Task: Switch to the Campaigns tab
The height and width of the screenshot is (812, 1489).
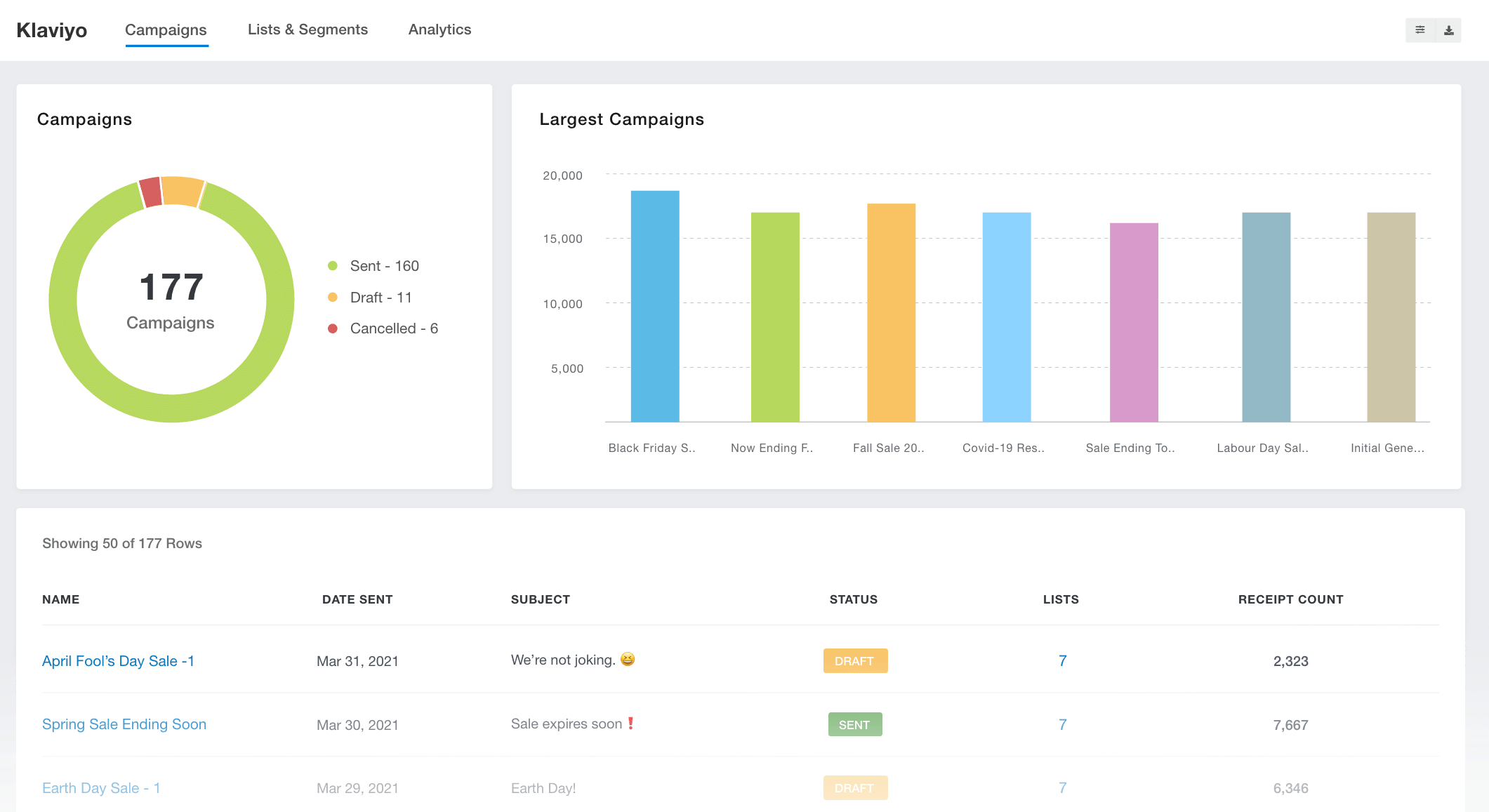Action: [166, 29]
